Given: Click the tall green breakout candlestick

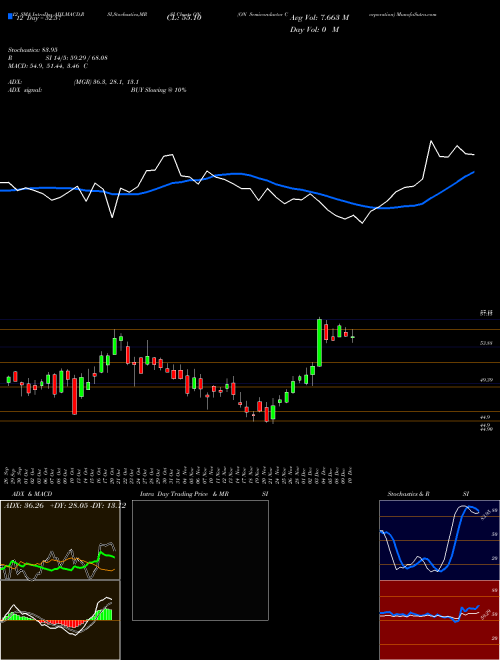Looking at the screenshot, I should pyautogui.click(x=319, y=342).
